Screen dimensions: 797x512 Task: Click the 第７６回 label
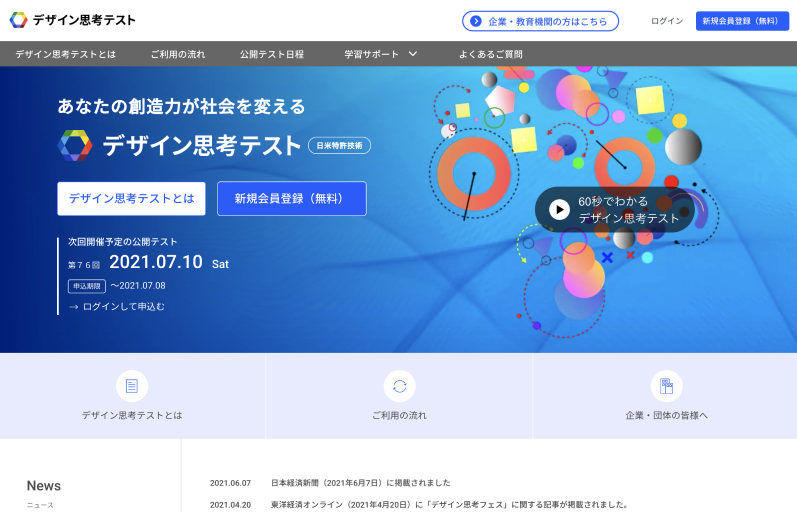tap(84, 265)
